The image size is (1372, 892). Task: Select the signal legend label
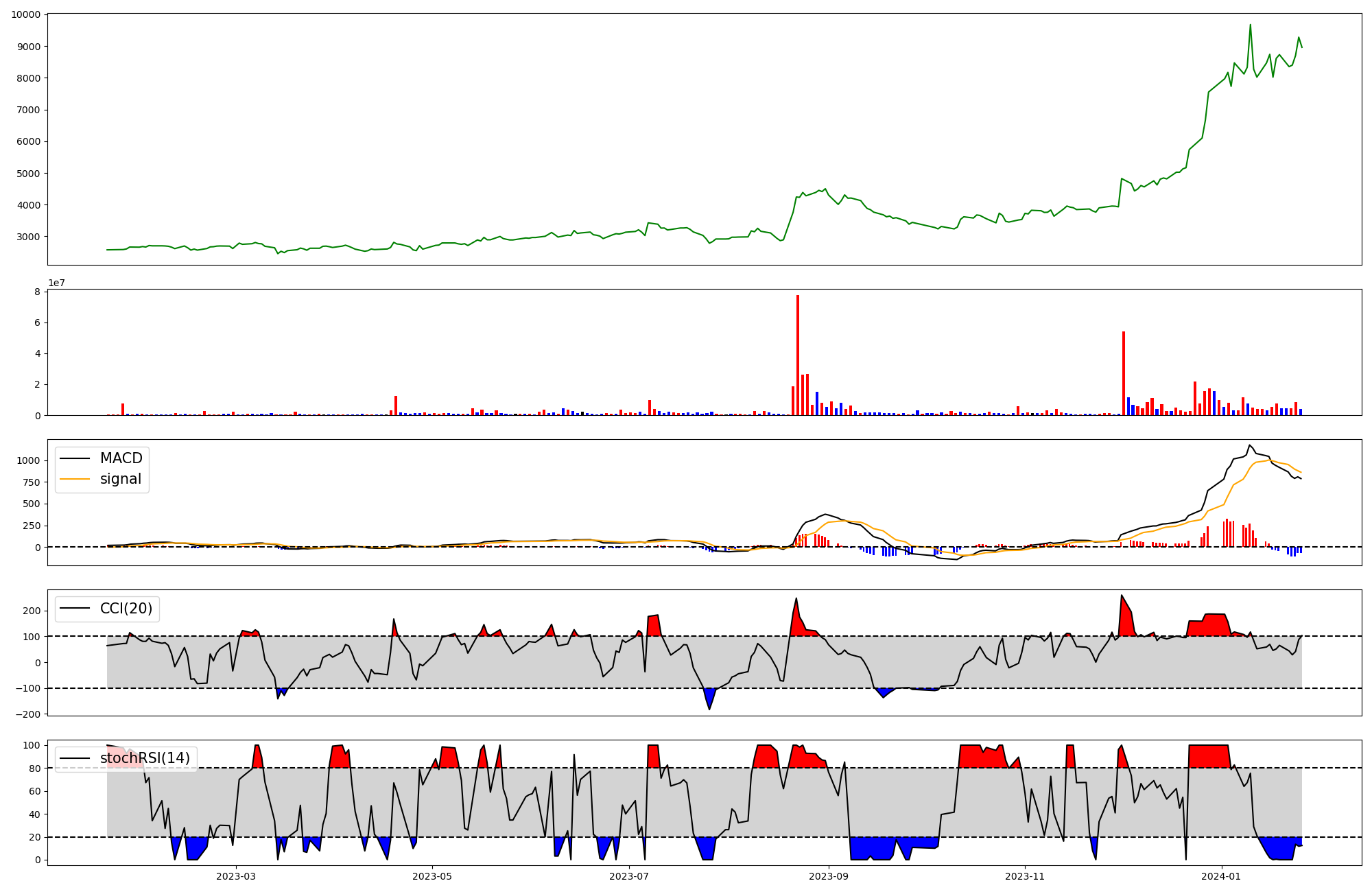[121, 479]
